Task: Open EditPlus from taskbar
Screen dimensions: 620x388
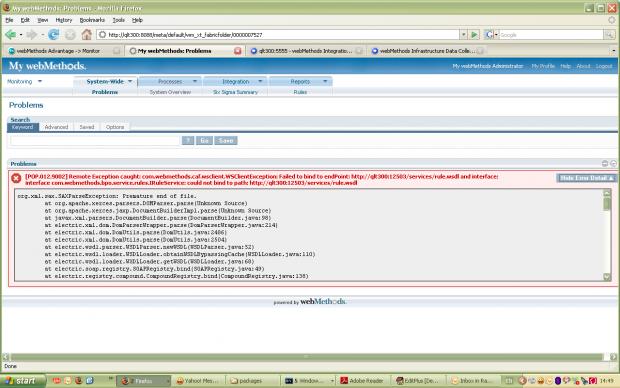Action: coord(418,380)
